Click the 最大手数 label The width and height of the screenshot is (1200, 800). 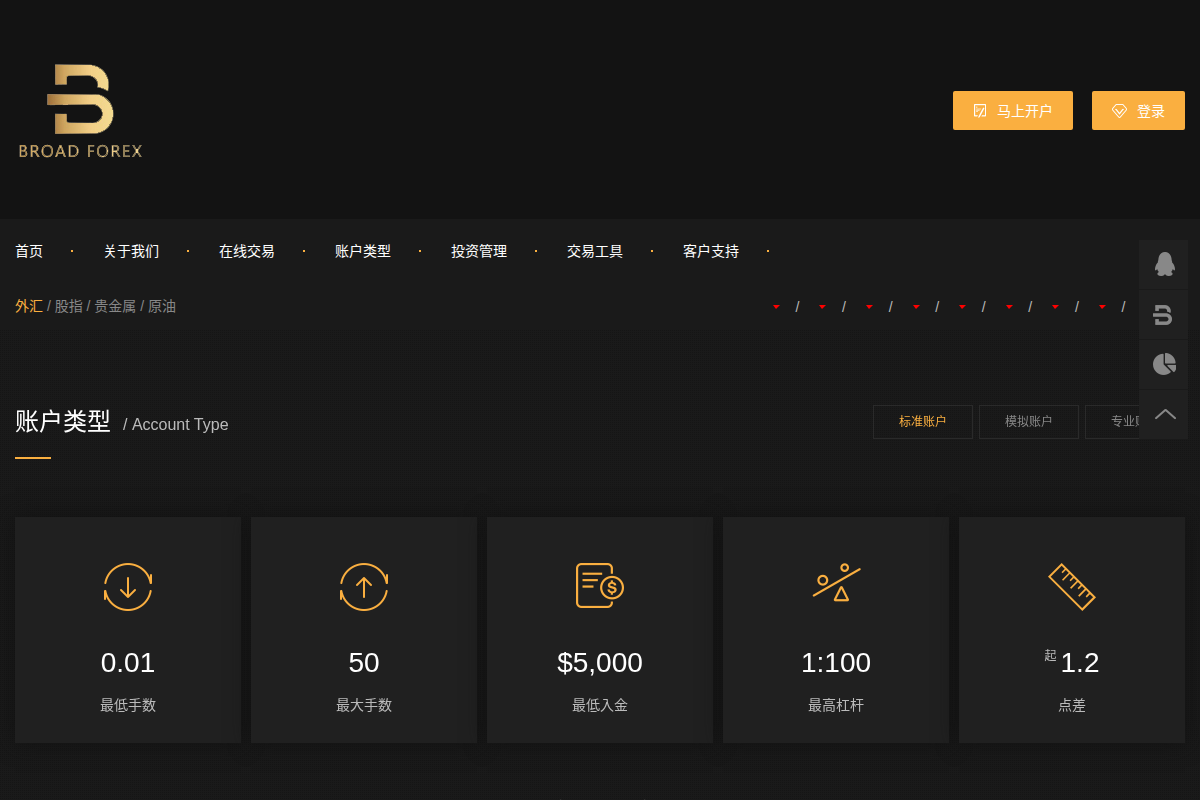(364, 705)
